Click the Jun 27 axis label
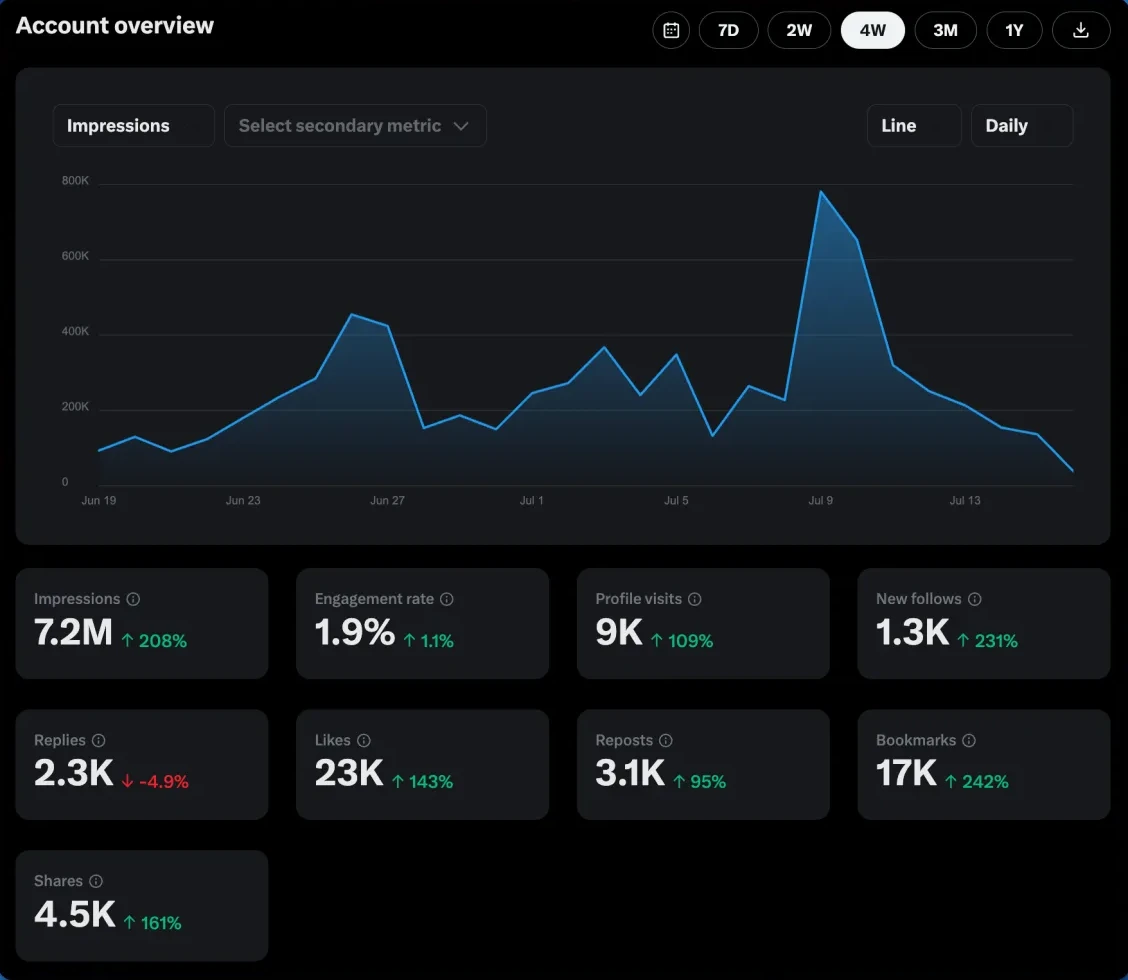The height and width of the screenshot is (980, 1128). pyautogui.click(x=387, y=500)
